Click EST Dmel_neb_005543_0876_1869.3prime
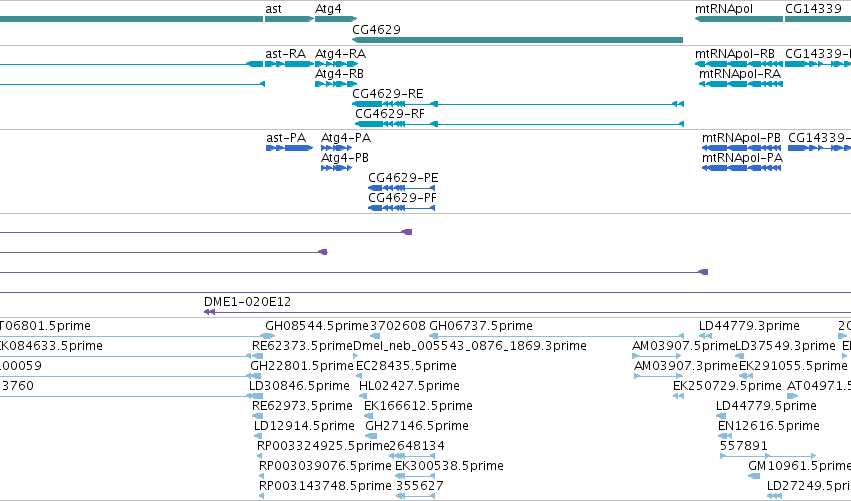The width and height of the screenshot is (851, 501). pyautogui.click(x=469, y=346)
